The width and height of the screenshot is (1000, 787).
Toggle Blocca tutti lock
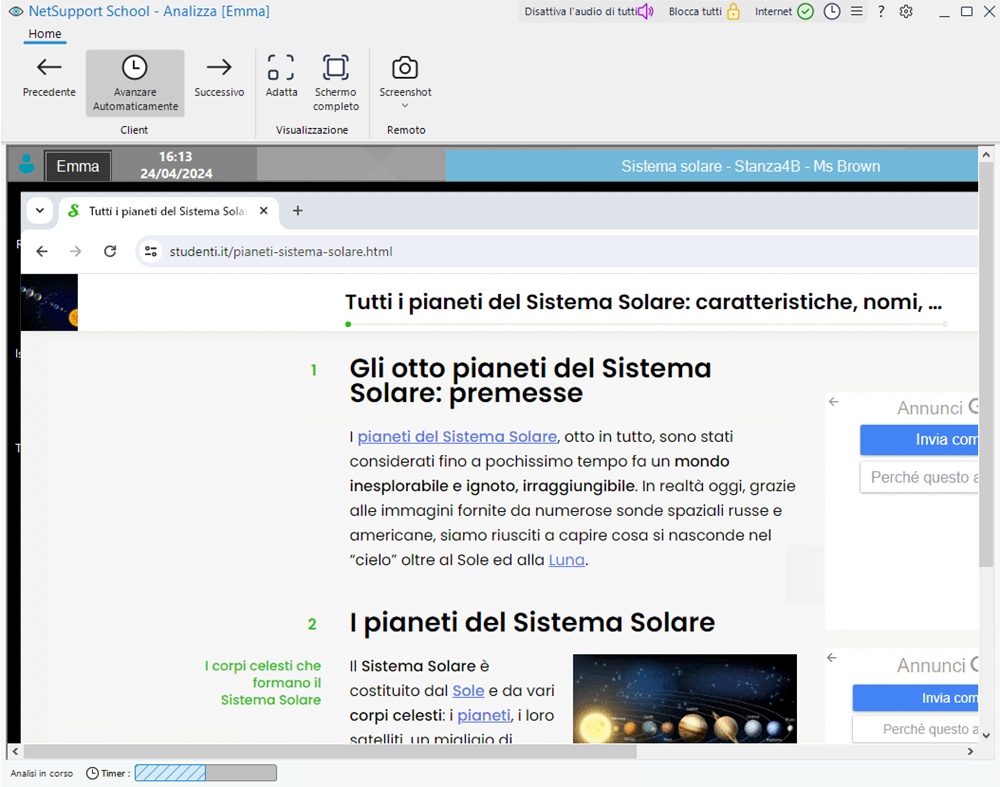pos(705,12)
